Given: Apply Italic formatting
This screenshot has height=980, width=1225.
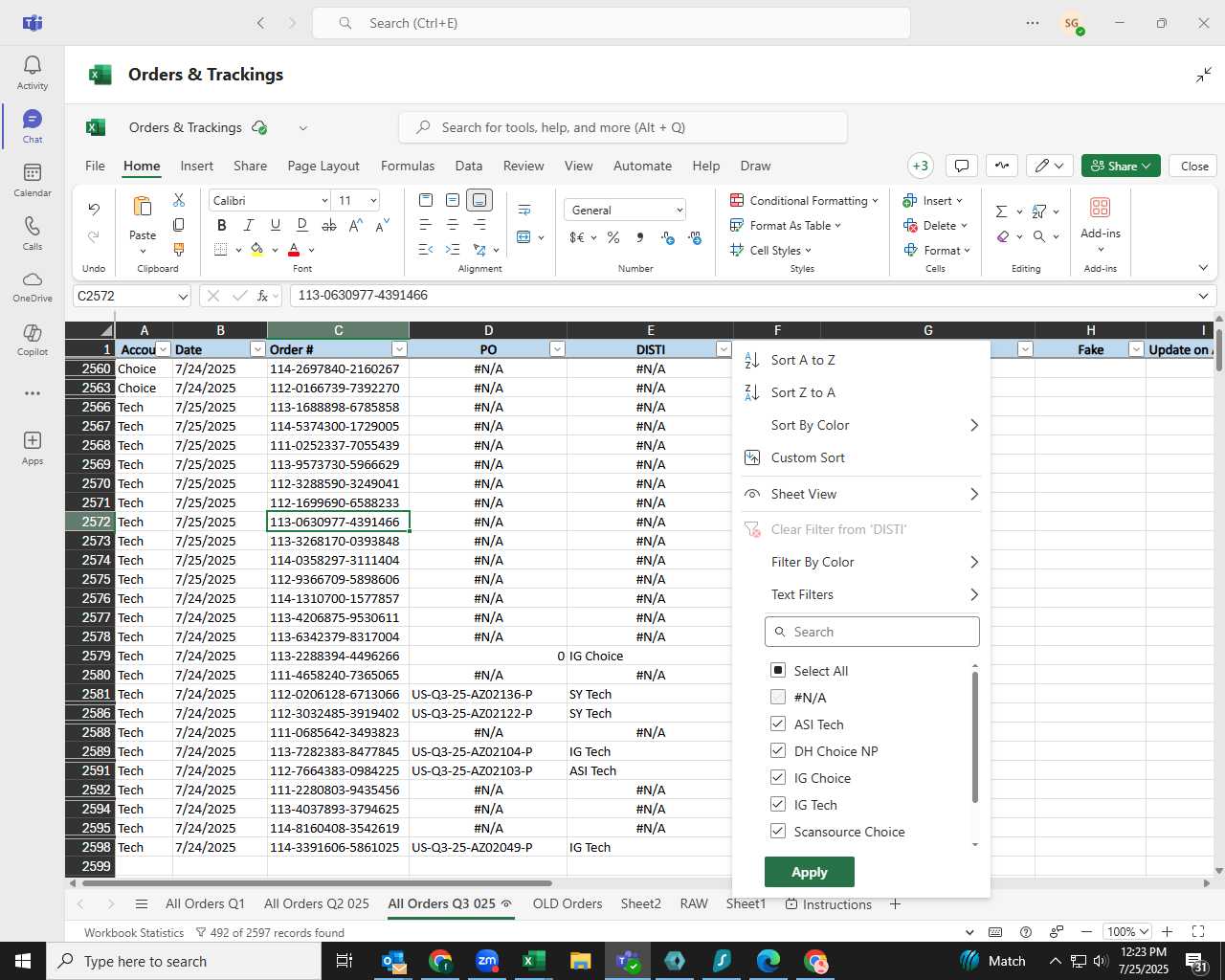Looking at the screenshot, I should (249, 225).
